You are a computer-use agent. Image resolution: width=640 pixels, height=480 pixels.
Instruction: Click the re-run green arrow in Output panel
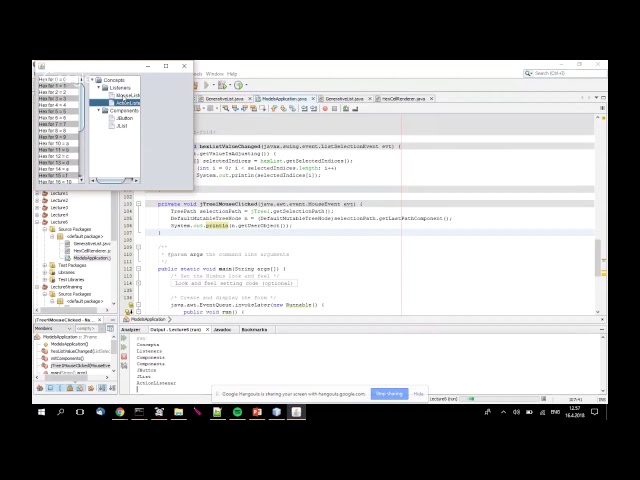point(124,338)
